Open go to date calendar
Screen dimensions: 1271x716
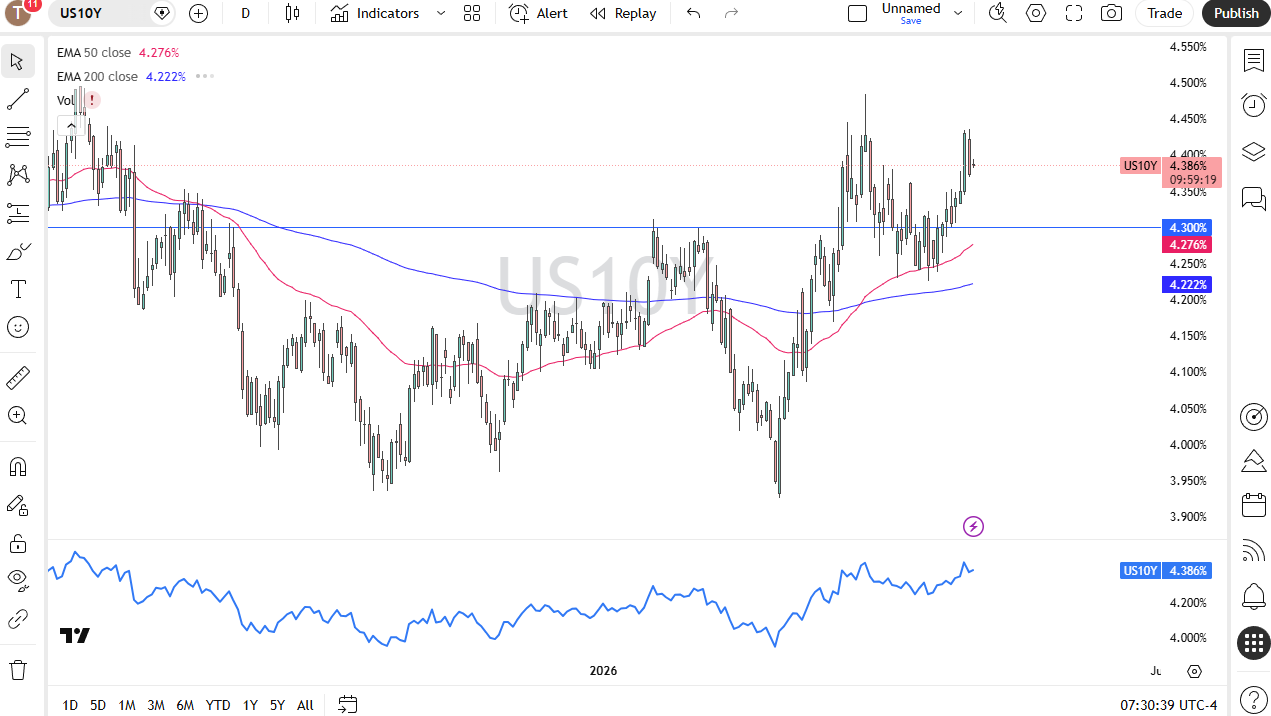347,705
